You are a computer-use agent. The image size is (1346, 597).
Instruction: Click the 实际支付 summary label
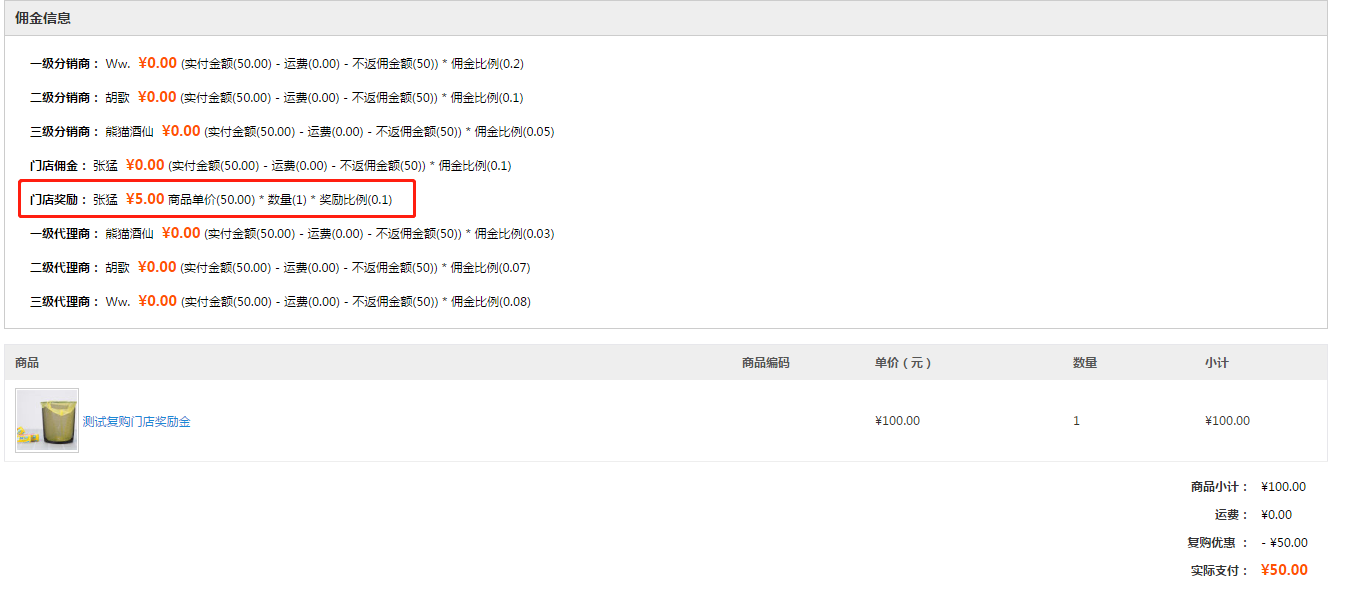point(1220,571)
